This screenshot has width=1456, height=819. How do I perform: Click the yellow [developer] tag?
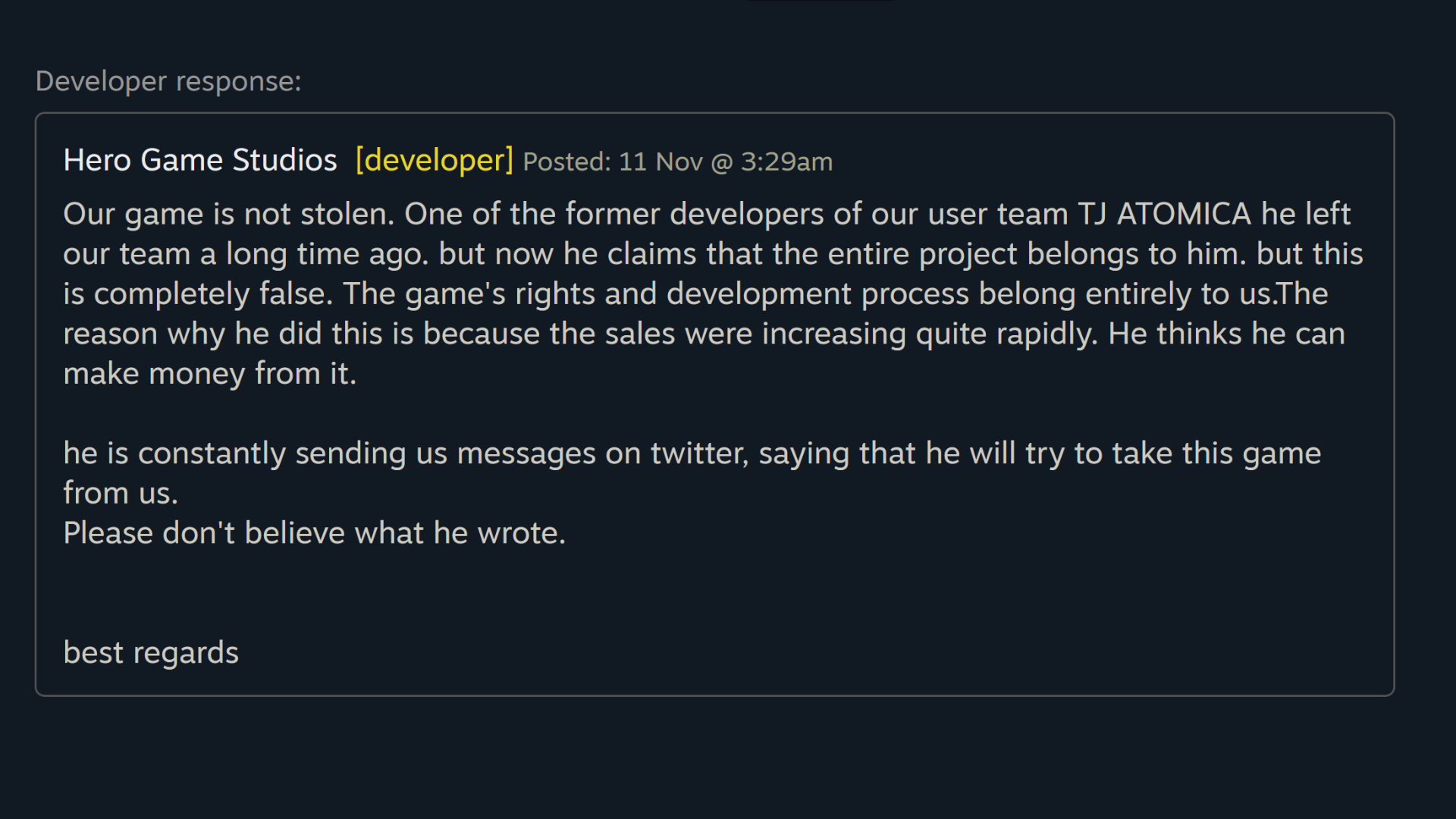(435, 160)
